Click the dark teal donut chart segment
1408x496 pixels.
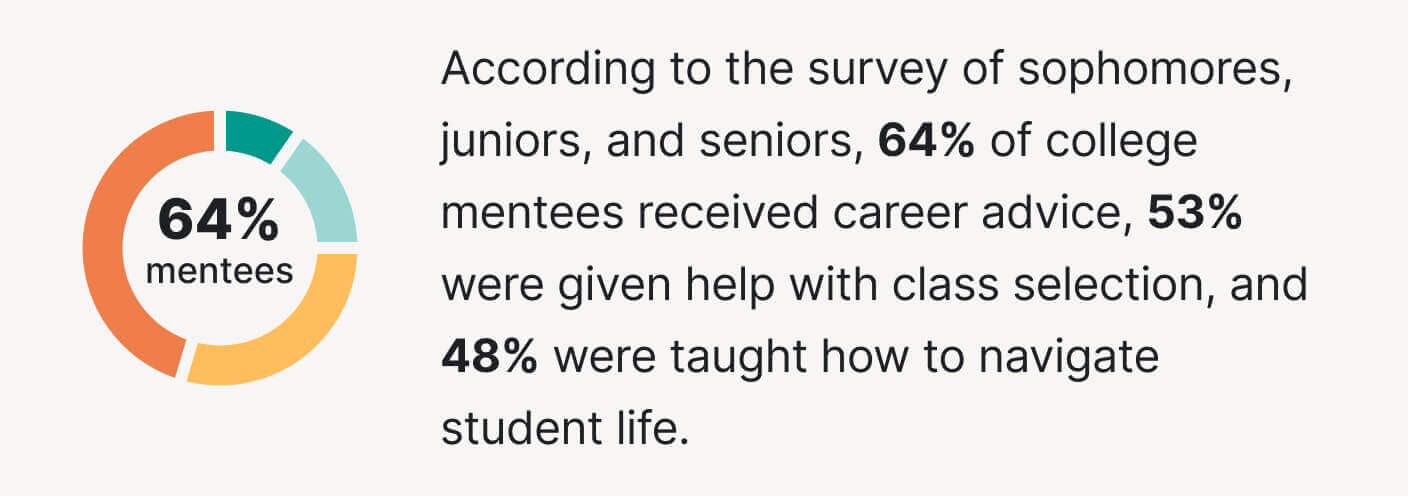pos(254,135)
